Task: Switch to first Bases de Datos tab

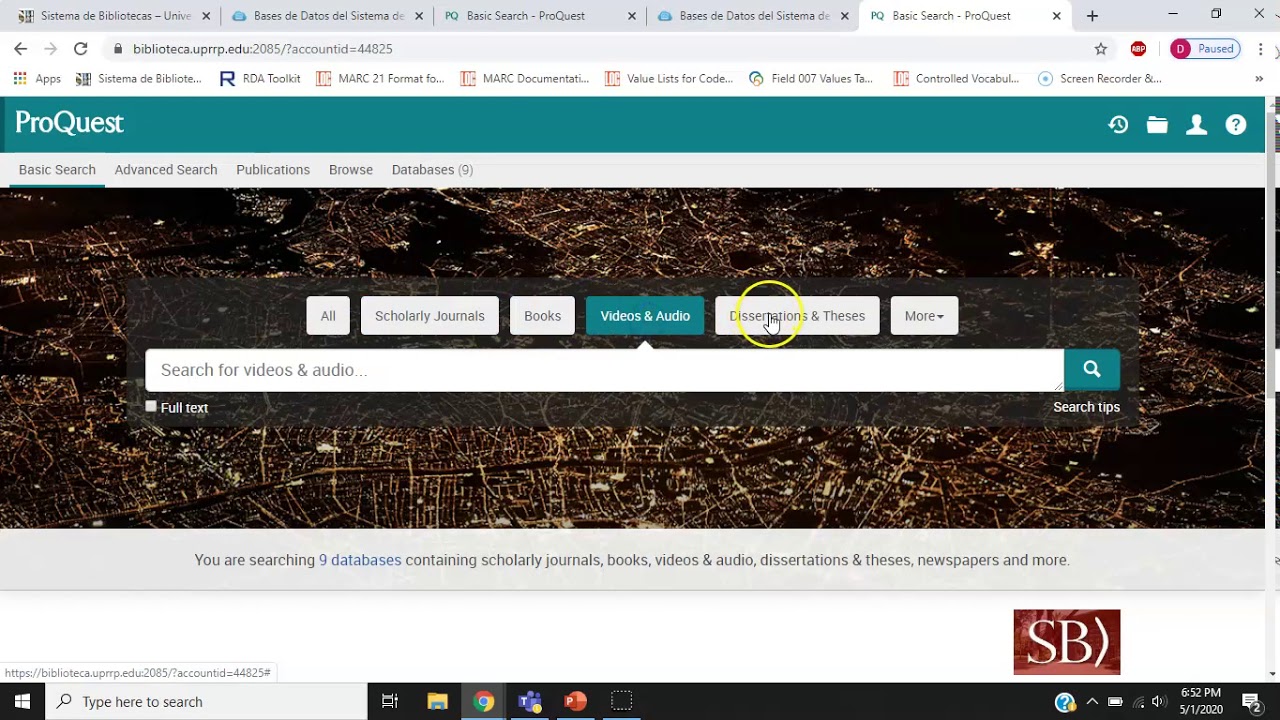Action: click(x=327, y=16)
